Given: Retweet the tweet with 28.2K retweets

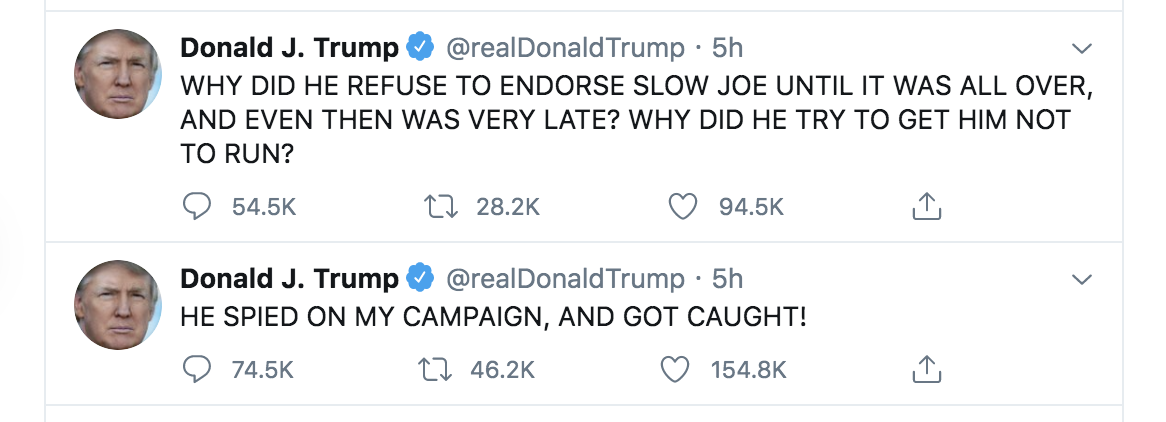Looking at the screenshot, I should [x=440, y=206].
